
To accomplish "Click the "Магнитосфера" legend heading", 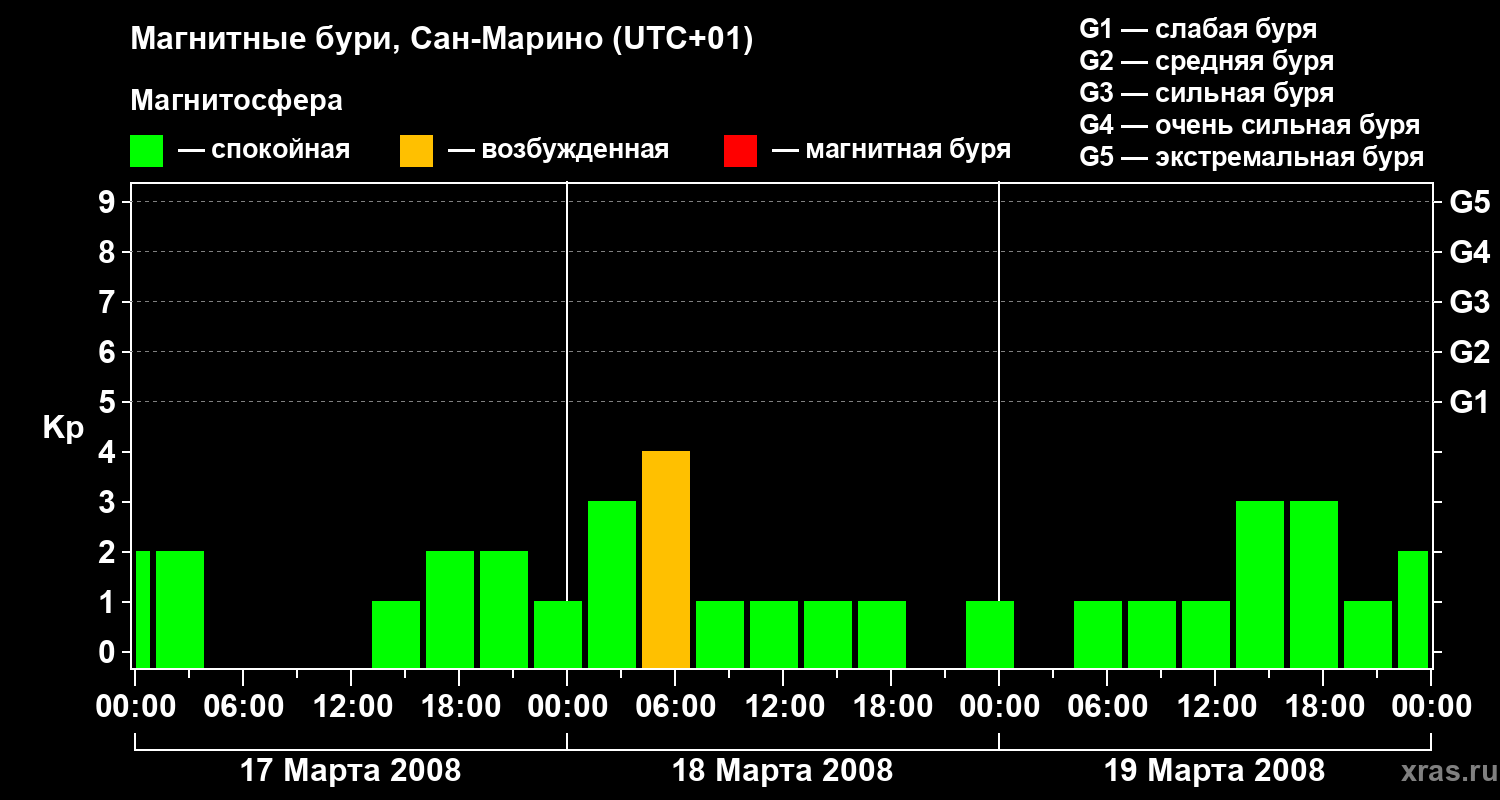I will click(236, 100).
